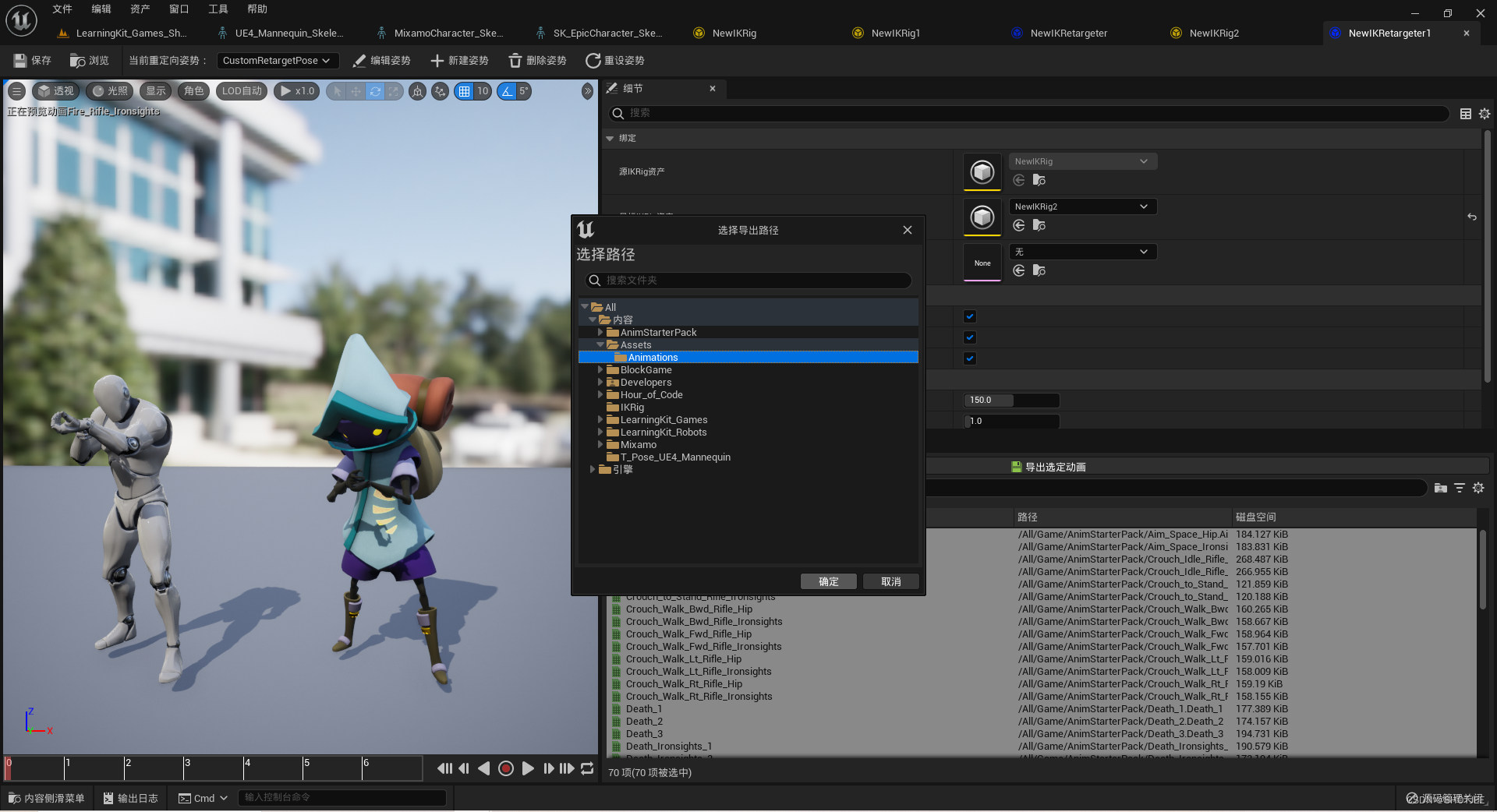The height and width of the screenshot is (812, 1497).
Task: Click 新建姿势 new pose plus button
Action: [459, 61]
